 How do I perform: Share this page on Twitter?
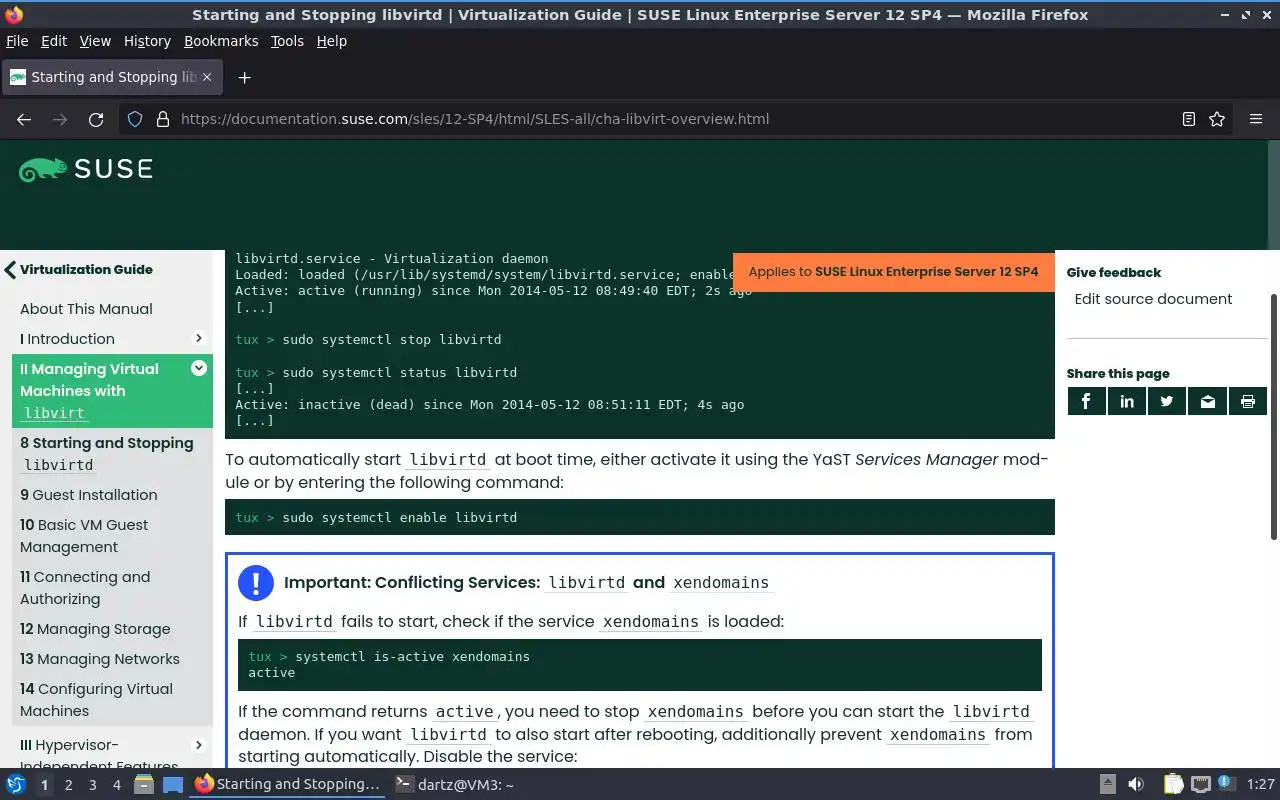click(x=1167, y=401)
